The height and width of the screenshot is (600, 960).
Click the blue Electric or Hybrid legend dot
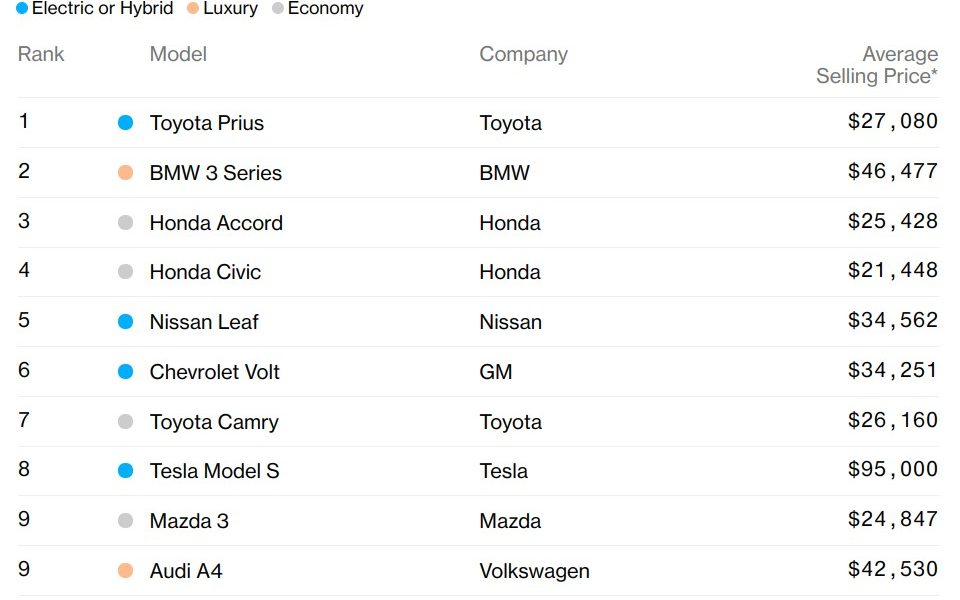22,9
